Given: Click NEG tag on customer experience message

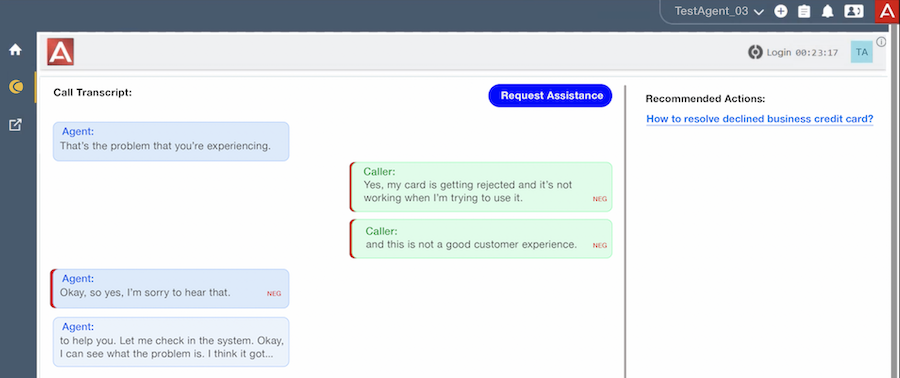Looking at the screenshot, I should (x=600, y=245).
